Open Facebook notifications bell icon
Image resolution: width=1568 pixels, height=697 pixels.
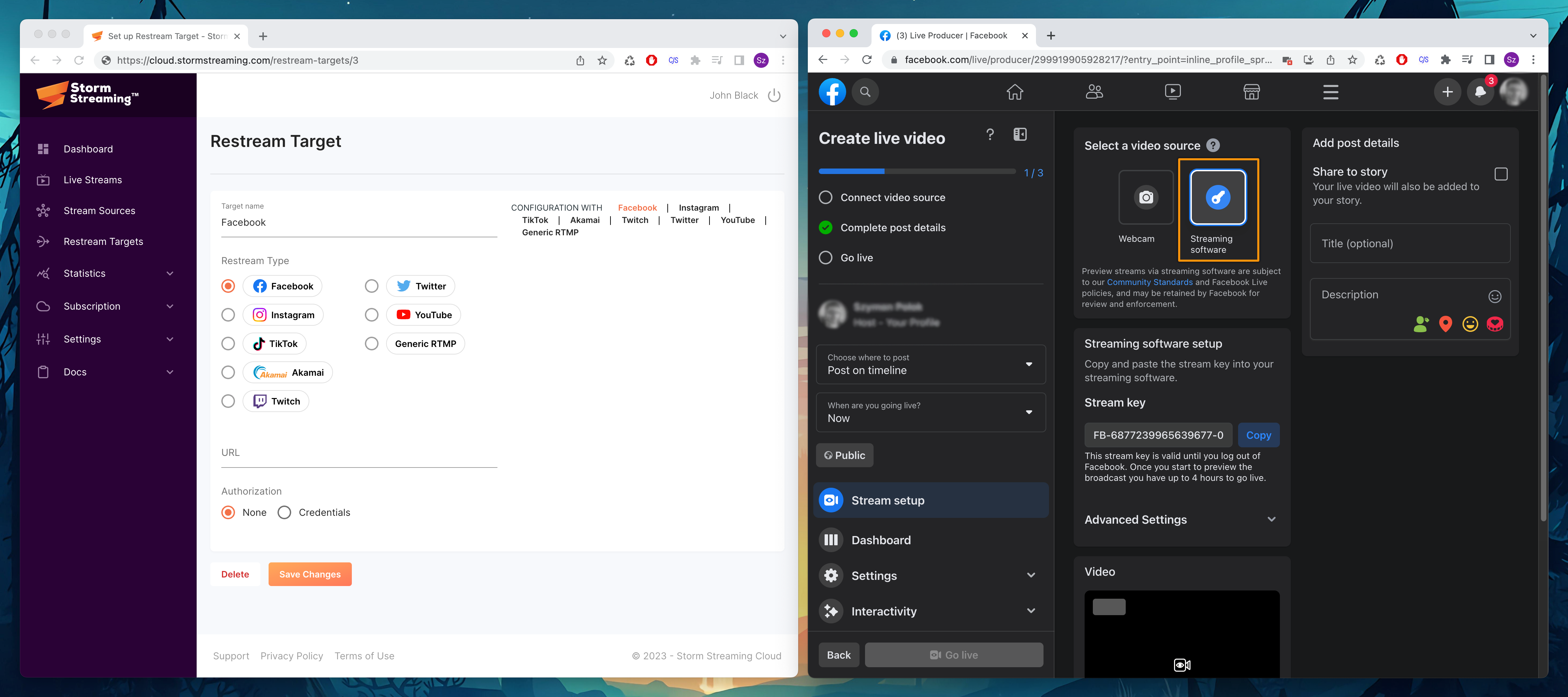(x=1480, y=92)
